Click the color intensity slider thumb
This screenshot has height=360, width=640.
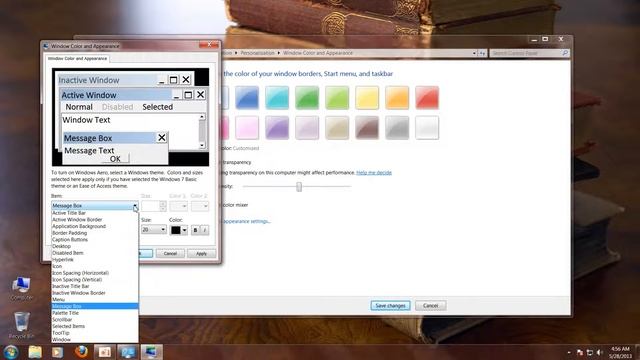[x=299, y=187]
